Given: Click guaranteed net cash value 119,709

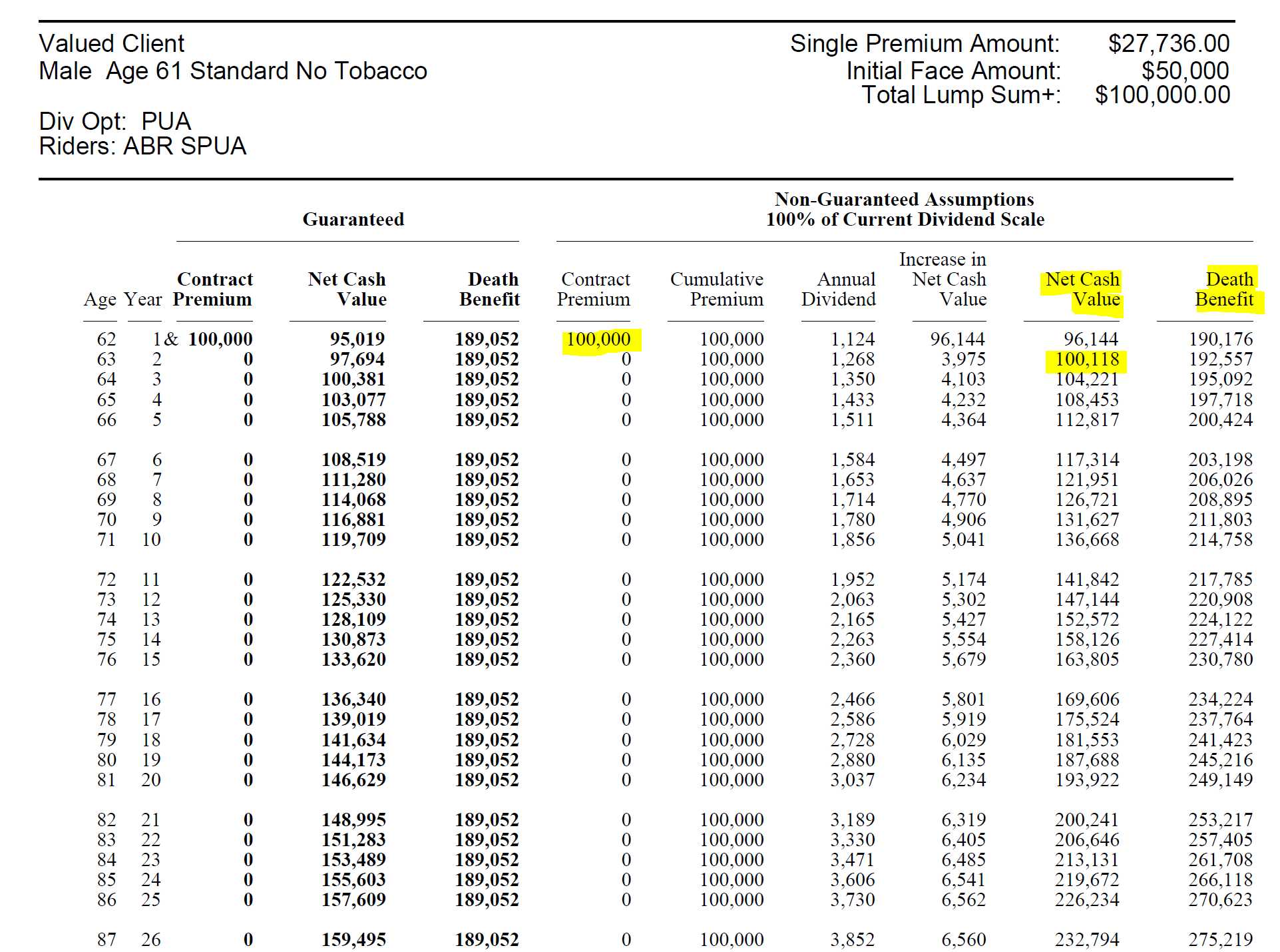Looking at the screenshot, I should pyautogui.click(x=353, y=539).
